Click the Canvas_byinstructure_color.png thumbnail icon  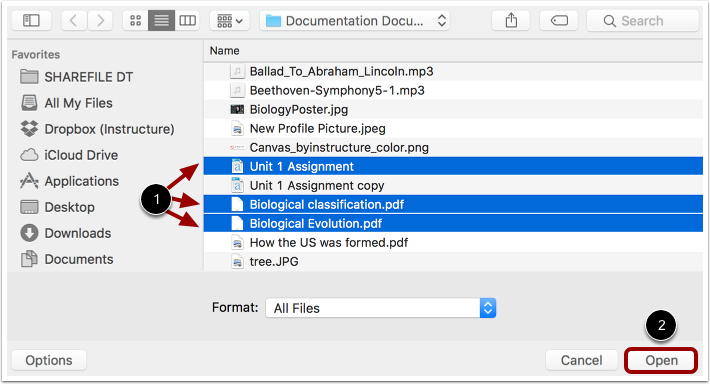point(237,148)
